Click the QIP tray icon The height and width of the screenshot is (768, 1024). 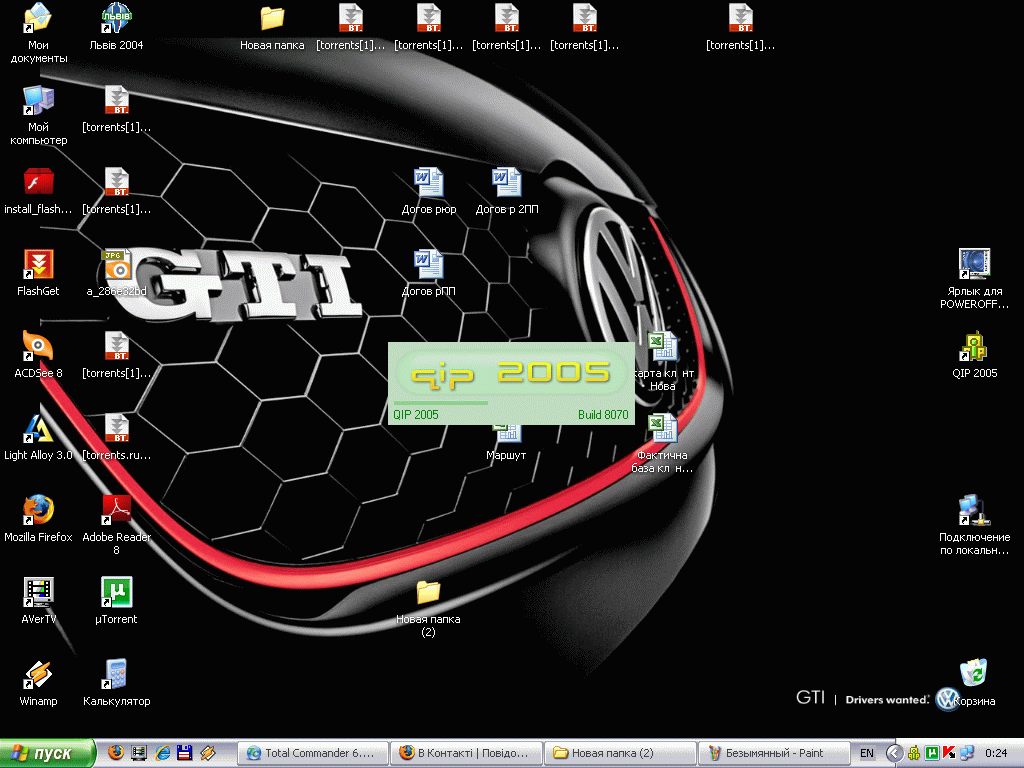[x=914, y=753]
